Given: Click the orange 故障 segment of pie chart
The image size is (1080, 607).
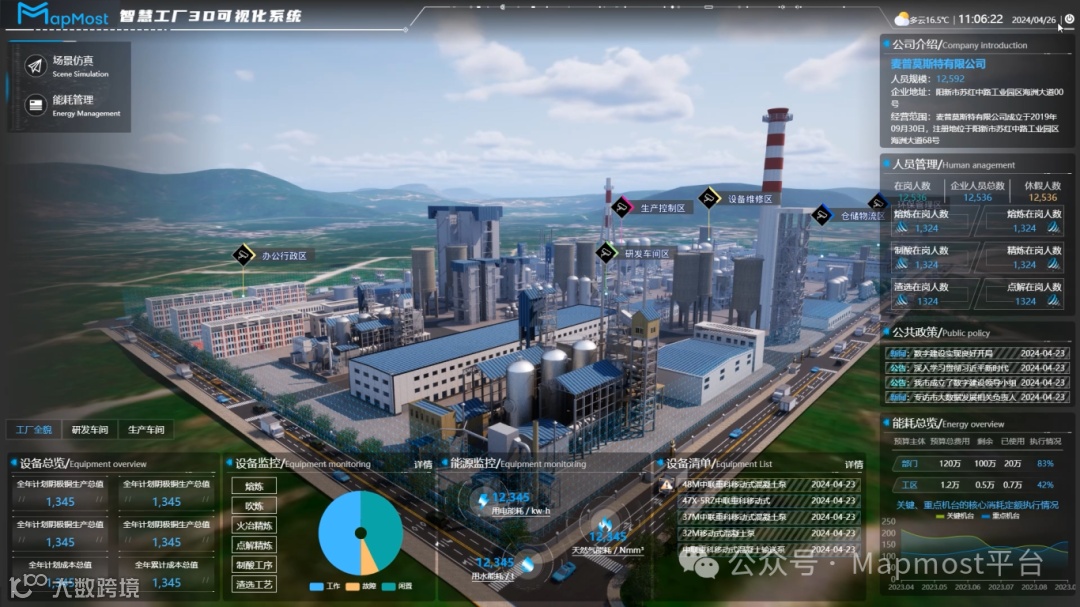Looking at the screenshot, I should click(370, 560).
